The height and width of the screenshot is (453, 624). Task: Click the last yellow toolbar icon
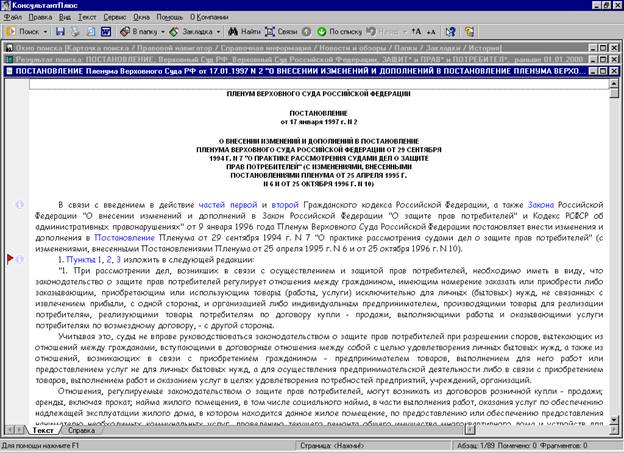click(469, 31)
